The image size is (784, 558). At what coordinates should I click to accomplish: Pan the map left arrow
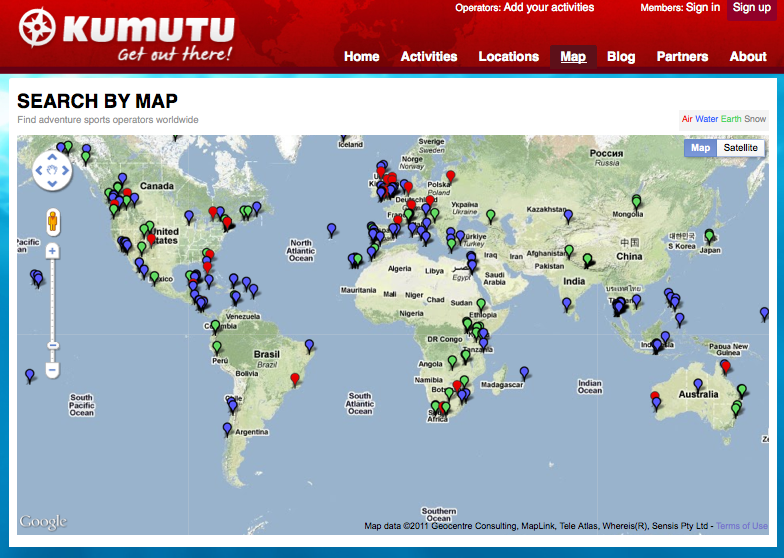point(39,170)
